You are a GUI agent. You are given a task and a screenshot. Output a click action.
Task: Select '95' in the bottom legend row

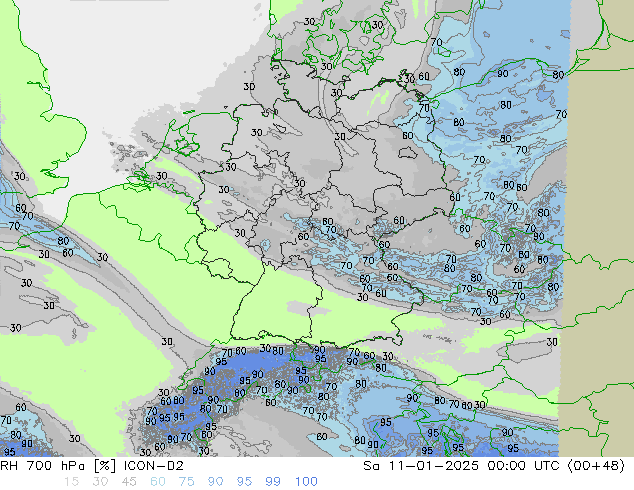(244, 482)
